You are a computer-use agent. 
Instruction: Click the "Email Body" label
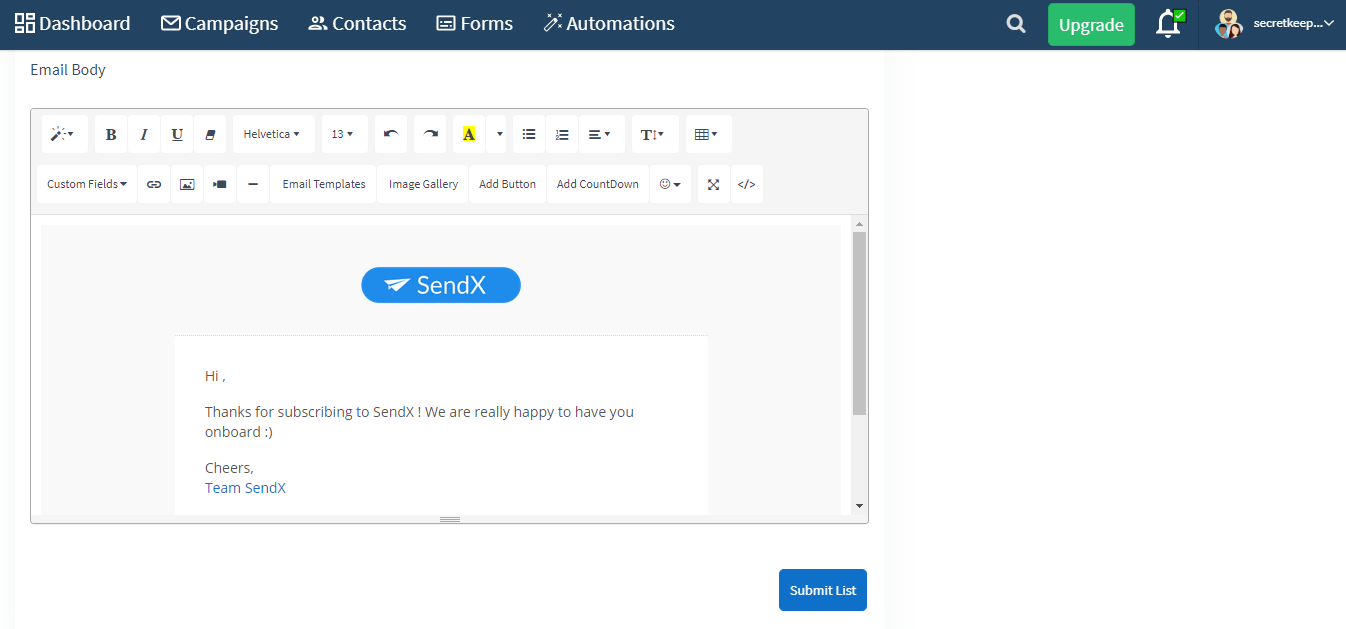coord(68,70)
